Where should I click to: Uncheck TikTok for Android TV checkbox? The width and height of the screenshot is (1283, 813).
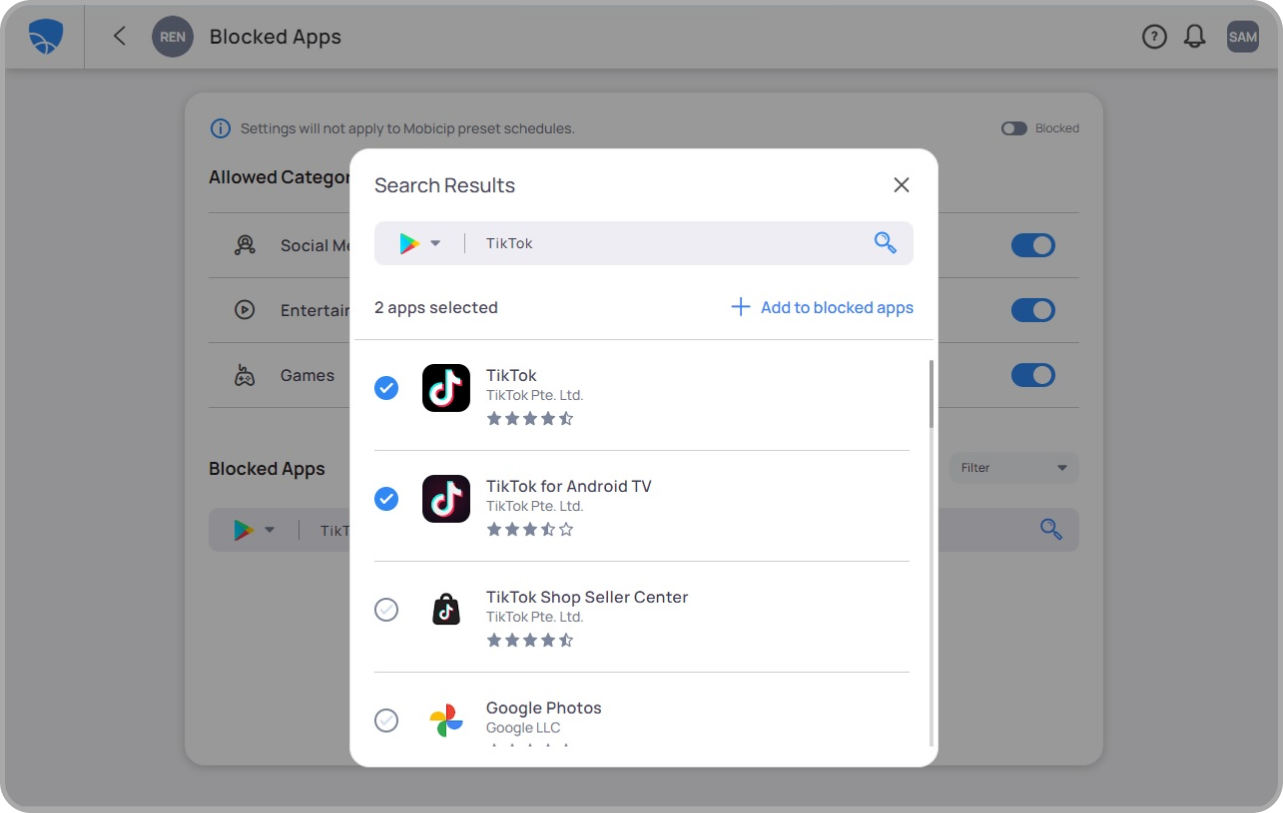point(386,498)
